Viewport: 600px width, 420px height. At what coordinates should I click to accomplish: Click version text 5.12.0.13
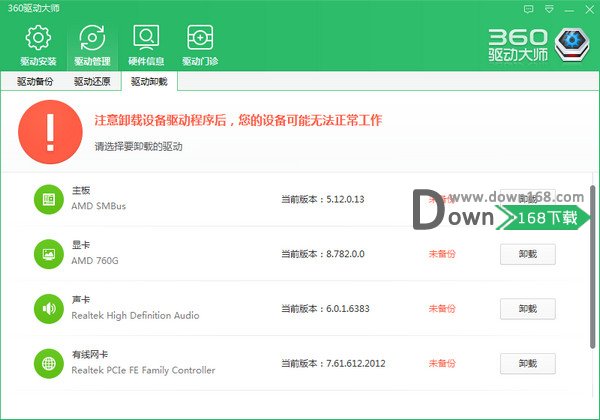345,199
